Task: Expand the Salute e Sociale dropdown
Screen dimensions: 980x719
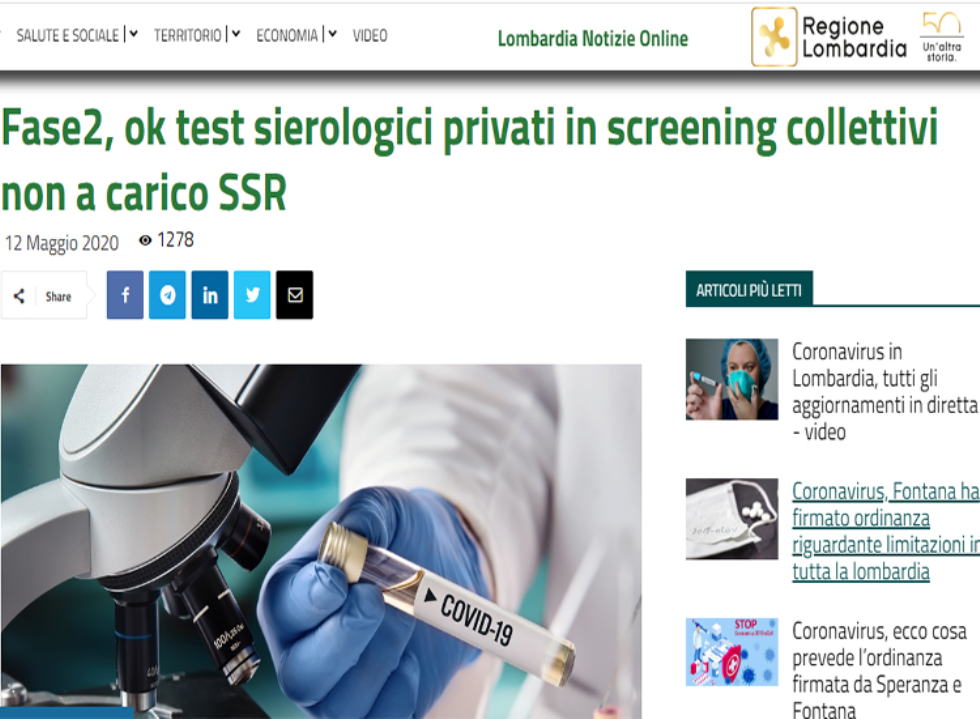Action: click(x=134, y=34)
